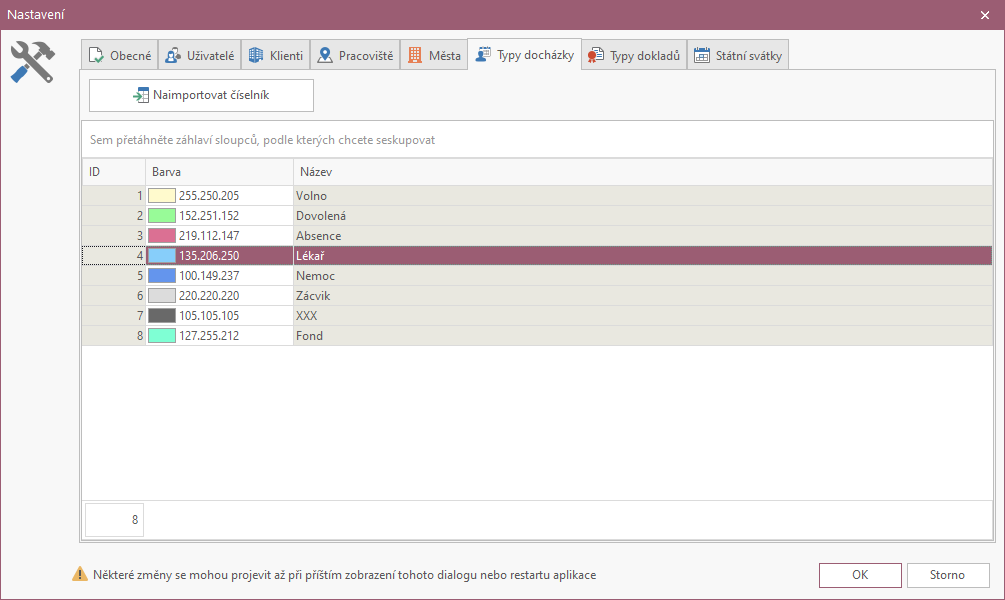
Task: Click the Obecné tab document icon
Action: [x=96, y=56]
